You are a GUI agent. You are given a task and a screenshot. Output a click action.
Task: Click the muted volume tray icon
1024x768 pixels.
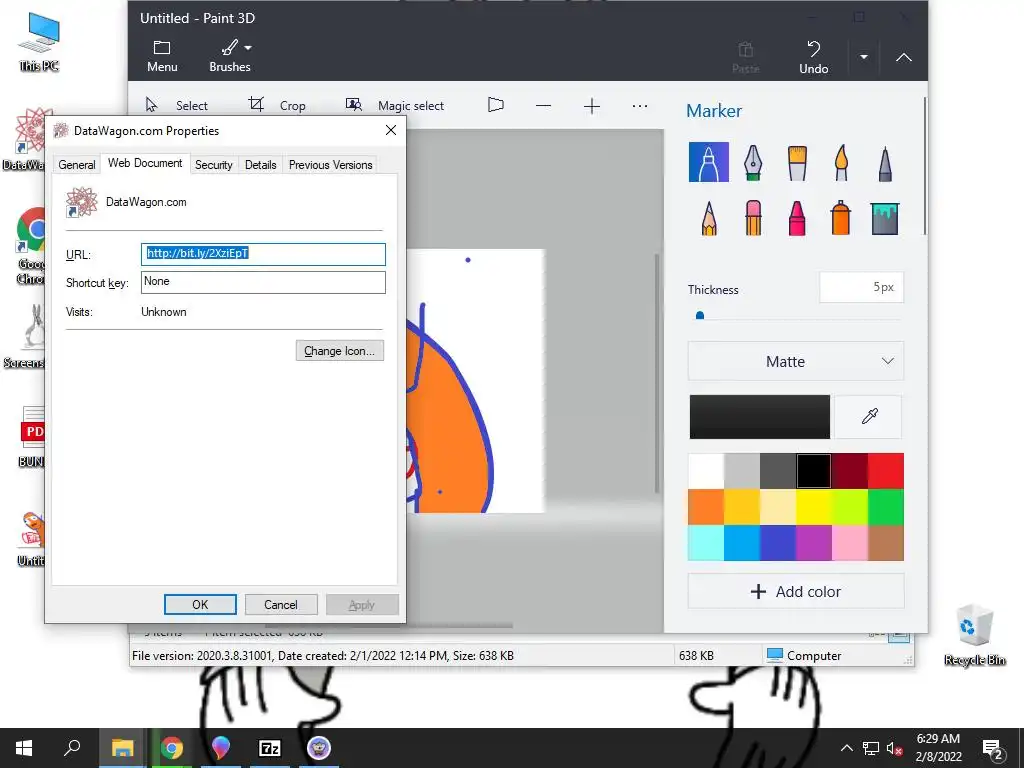coord(894,748)
